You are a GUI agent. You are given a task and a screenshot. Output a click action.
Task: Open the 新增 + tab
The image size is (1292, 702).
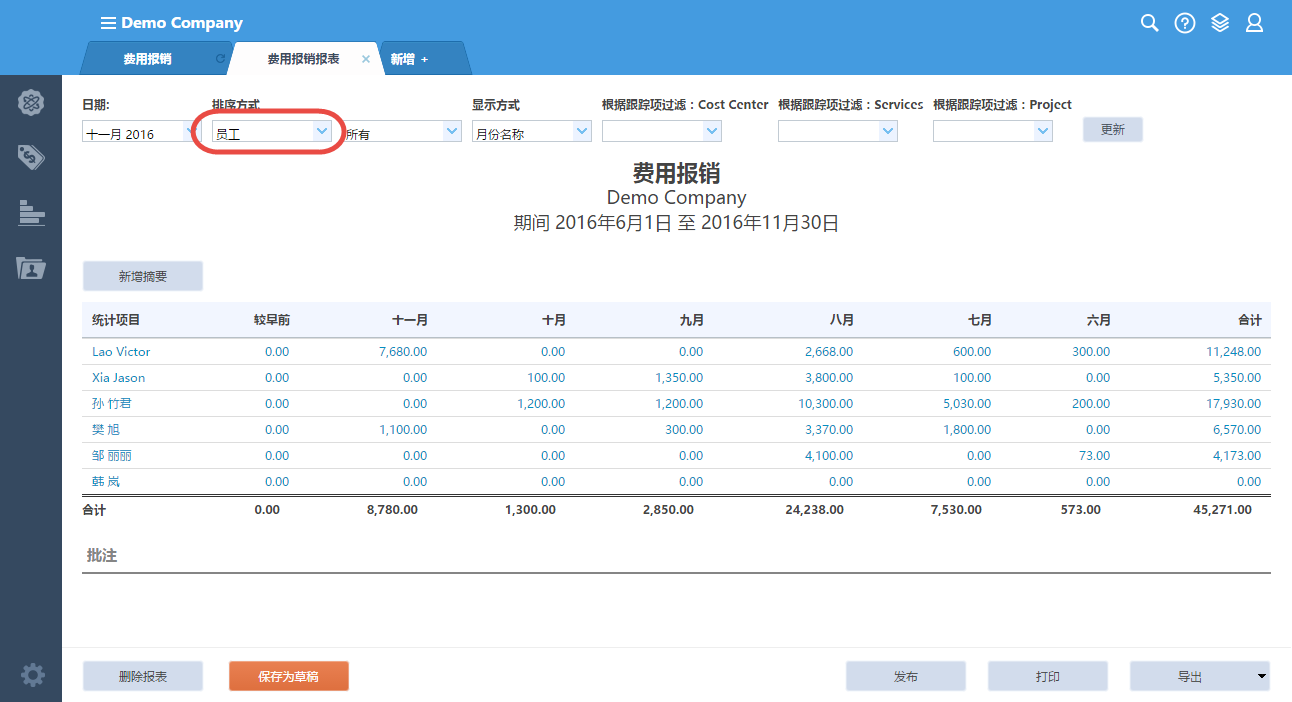coord(409,59)
